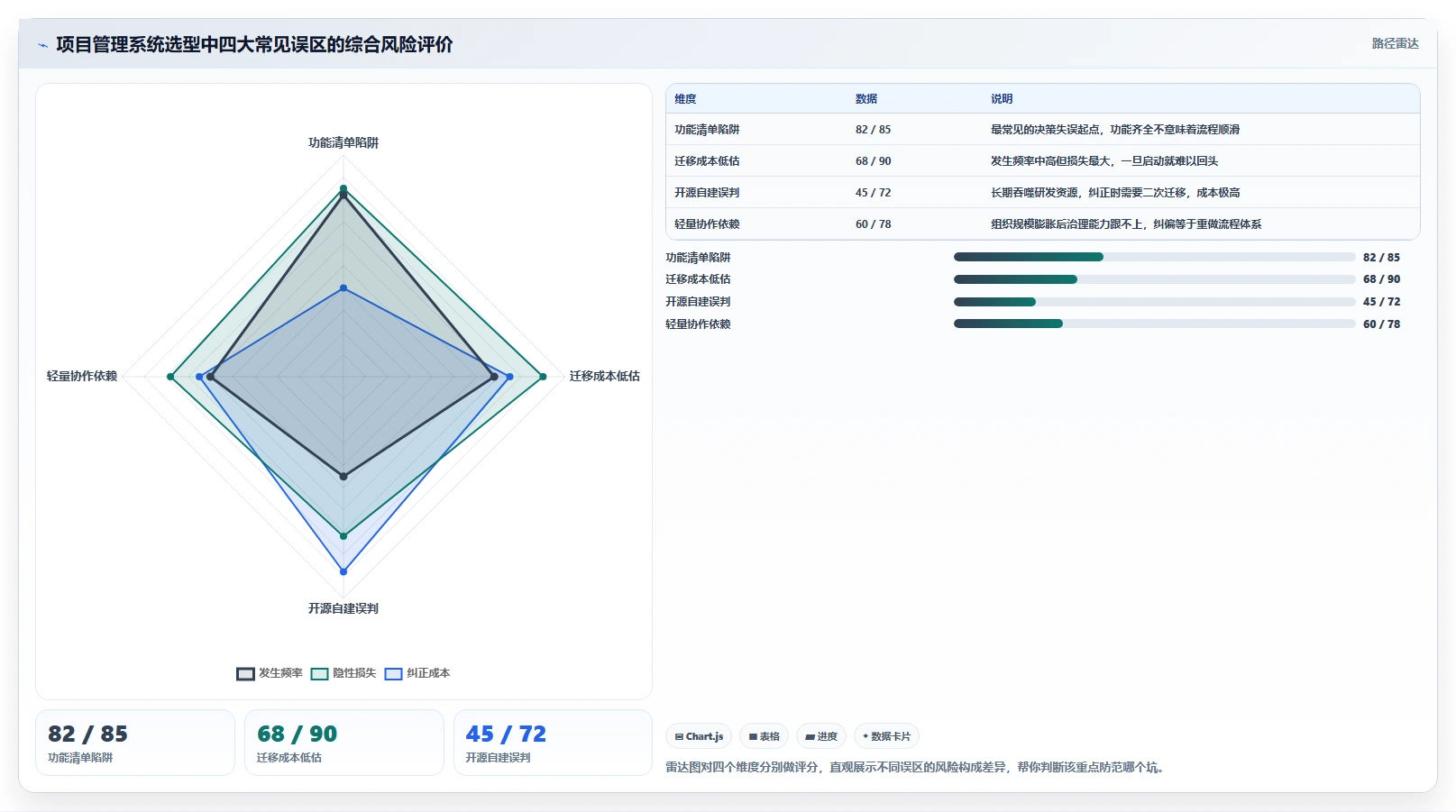The width and height of the screenshot is (1456, 812).
Task: Click description 最常见的决策失误起点
Action: click(1115, 130)
